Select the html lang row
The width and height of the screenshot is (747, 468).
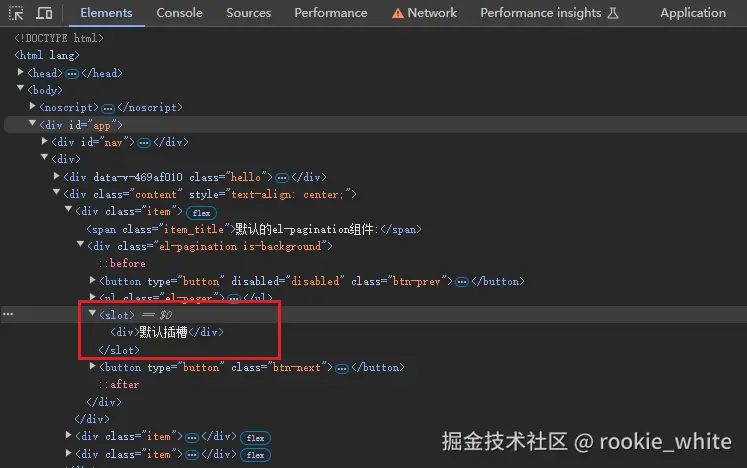tap(47, 55)
